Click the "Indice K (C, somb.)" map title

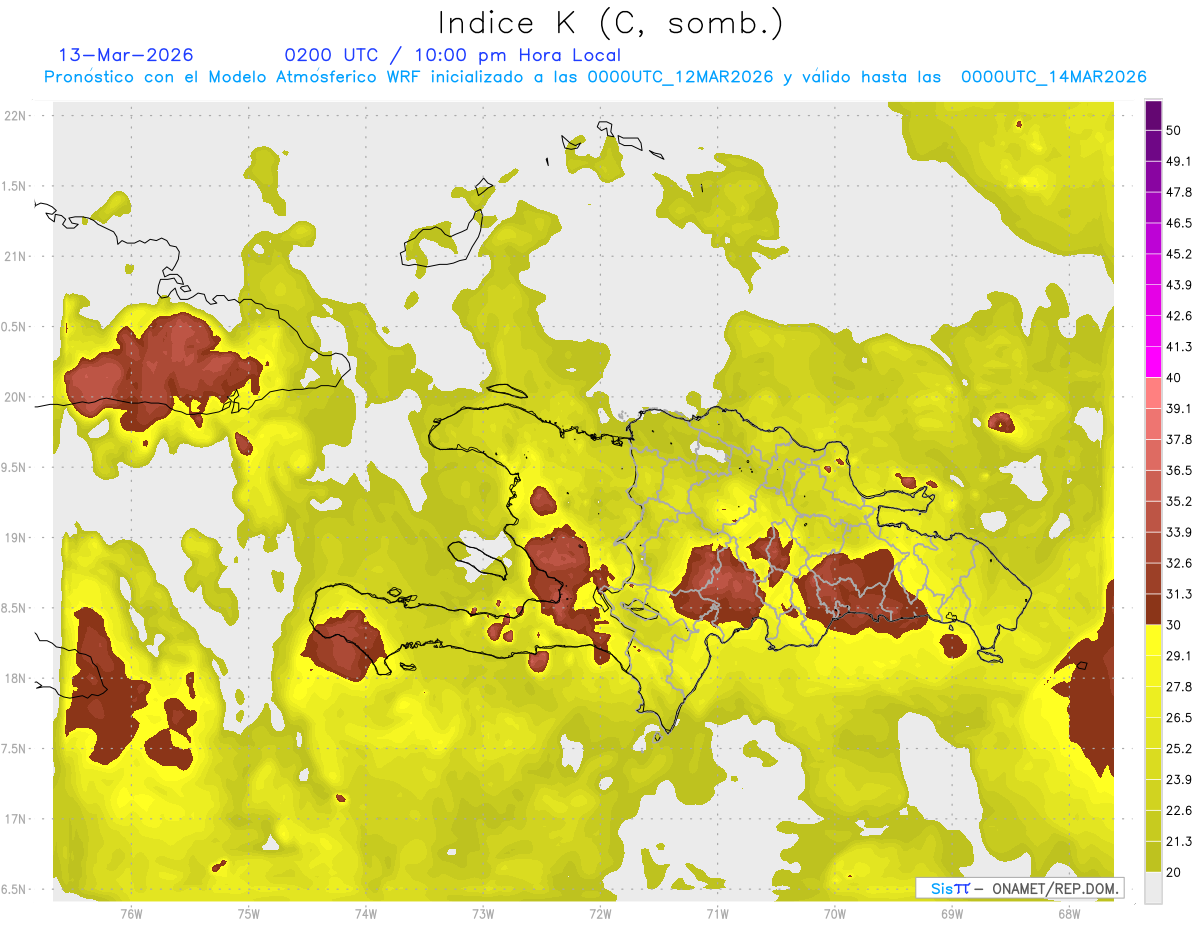[610, 23]
